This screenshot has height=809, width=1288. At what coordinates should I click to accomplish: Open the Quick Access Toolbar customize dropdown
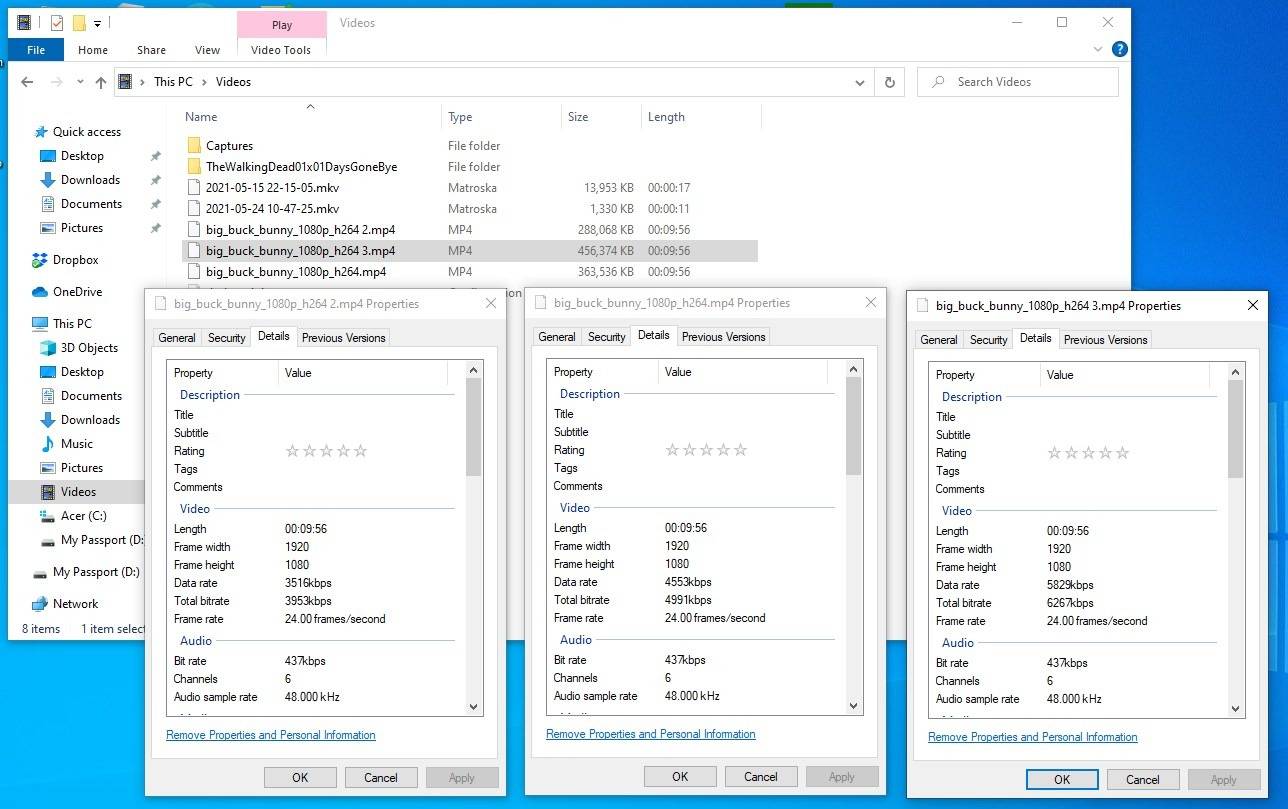point(98,23)
